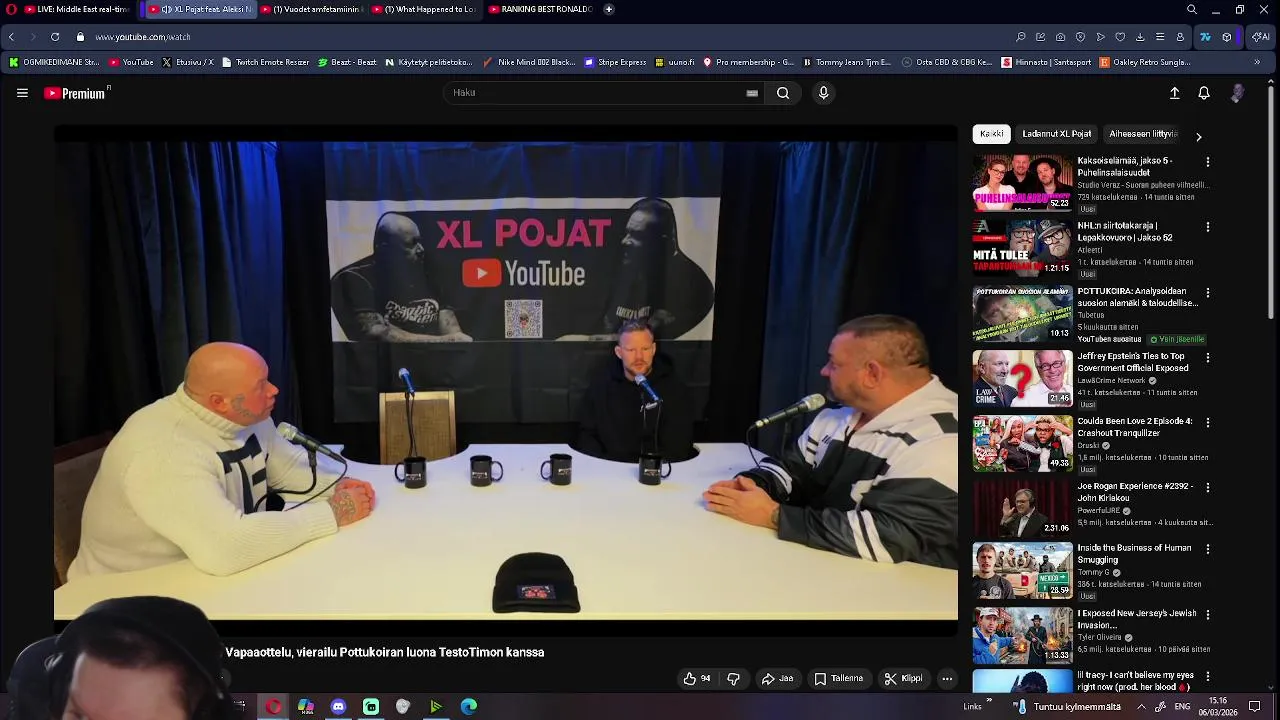Viewport: 1280px width, 720px height.
Task: Switch to LIVE: Middle East browser tab
Action: pyautogui.click(x=77, y=9)
